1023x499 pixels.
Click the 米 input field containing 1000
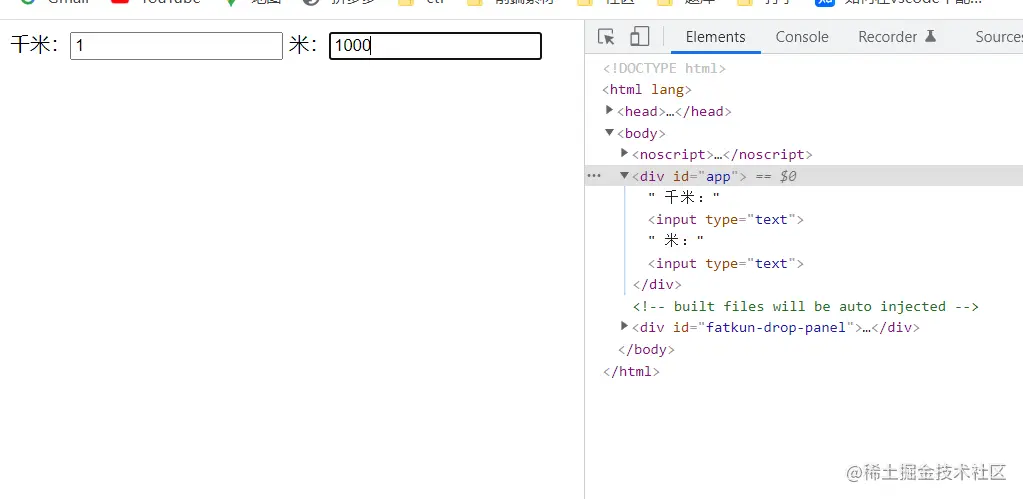(435, 46)
